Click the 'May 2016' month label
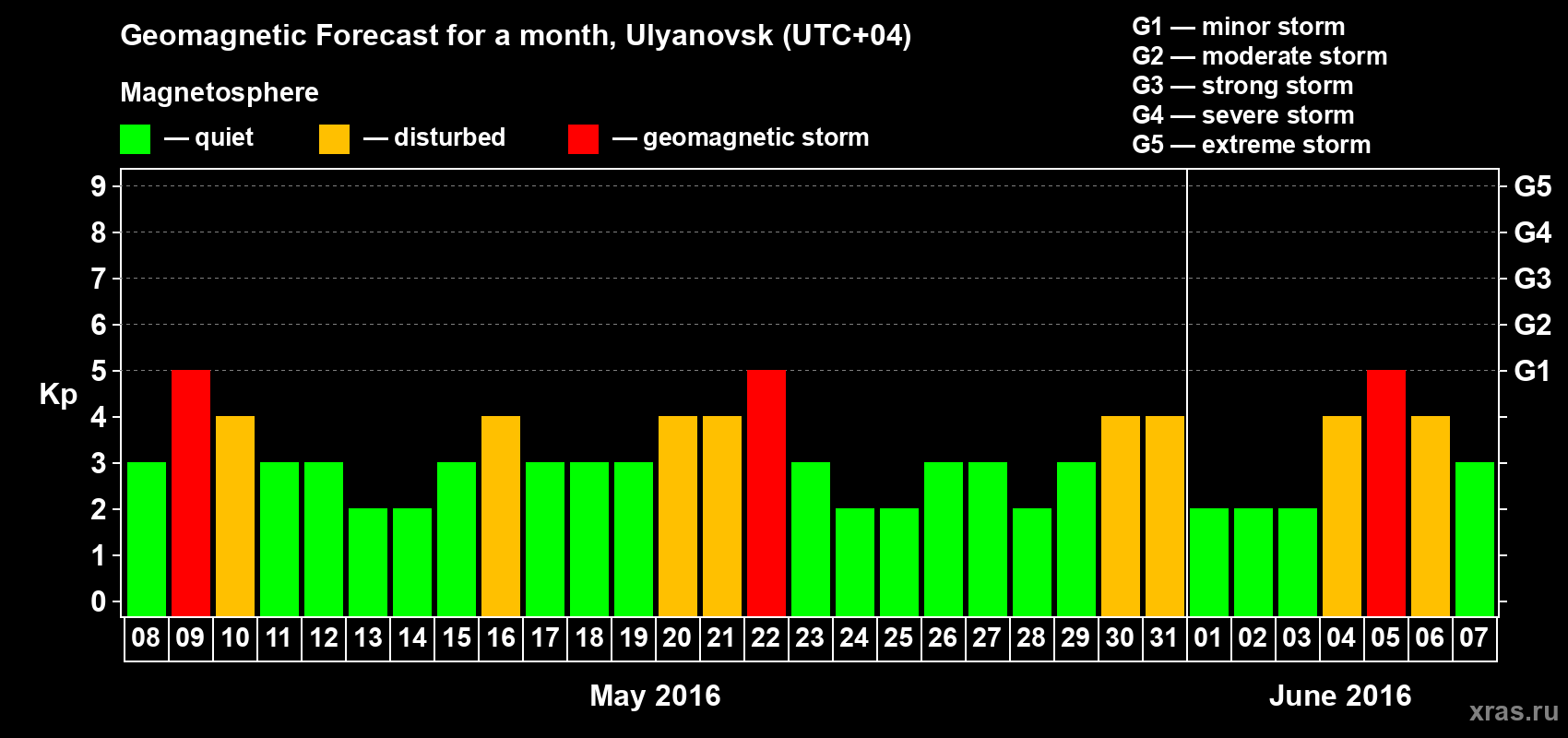 click(655, 696)
